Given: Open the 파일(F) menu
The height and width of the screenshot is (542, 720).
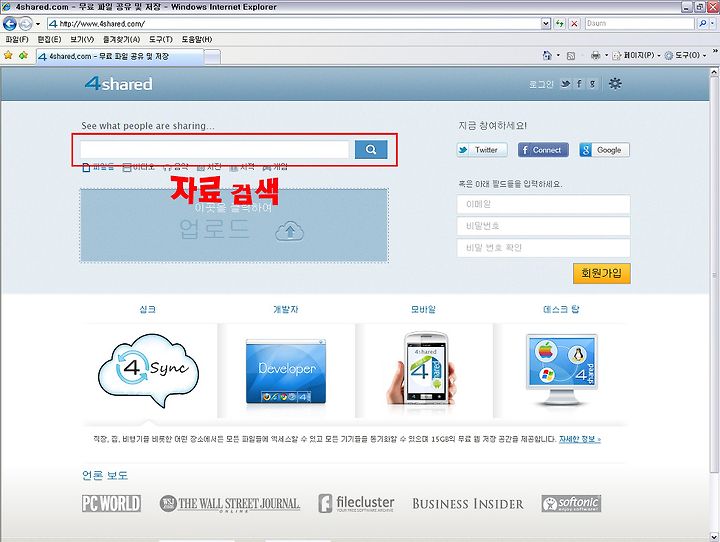Looking at the screenshot, I should click(x=17, y=40).
